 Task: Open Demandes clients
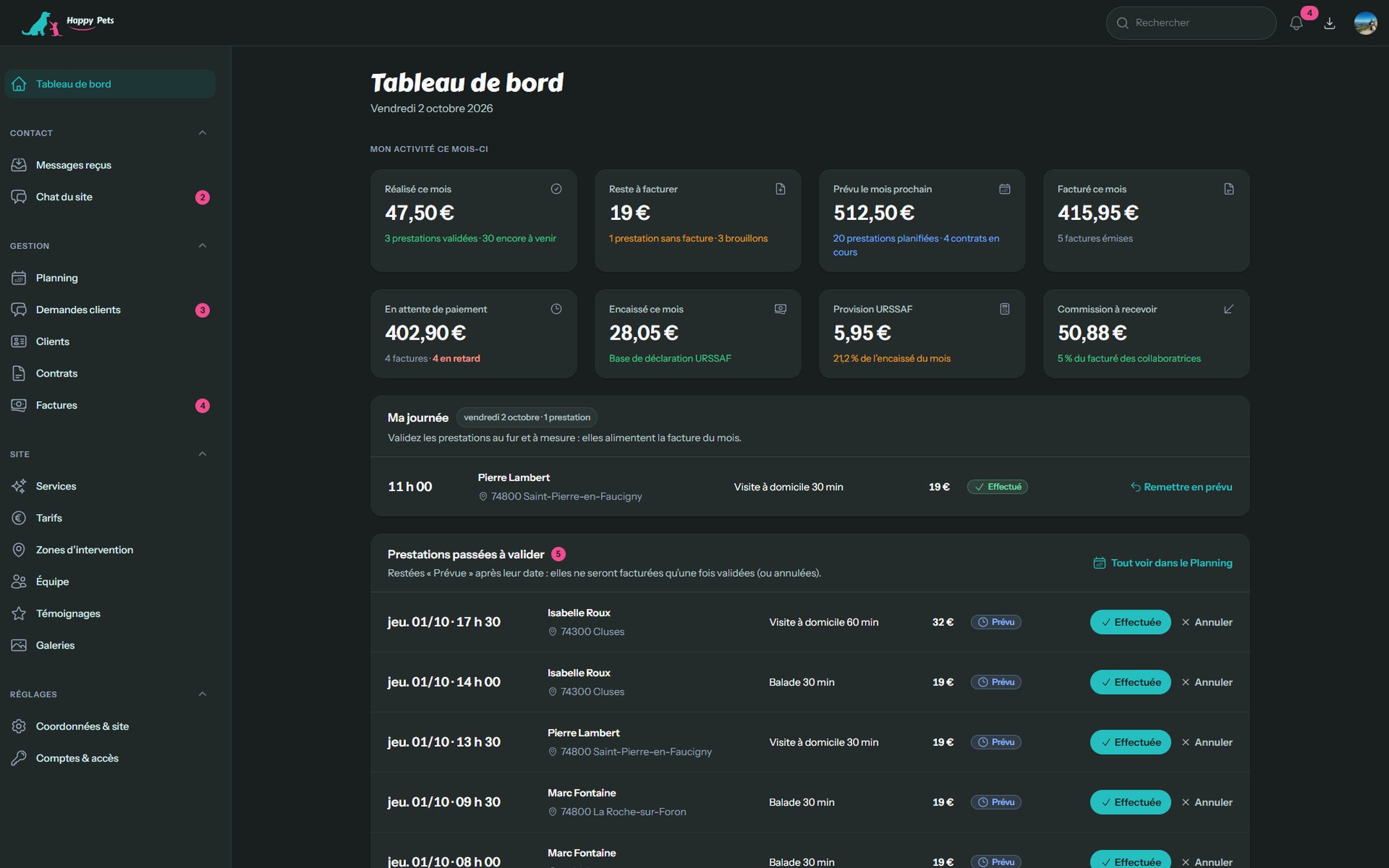point(110,310)
